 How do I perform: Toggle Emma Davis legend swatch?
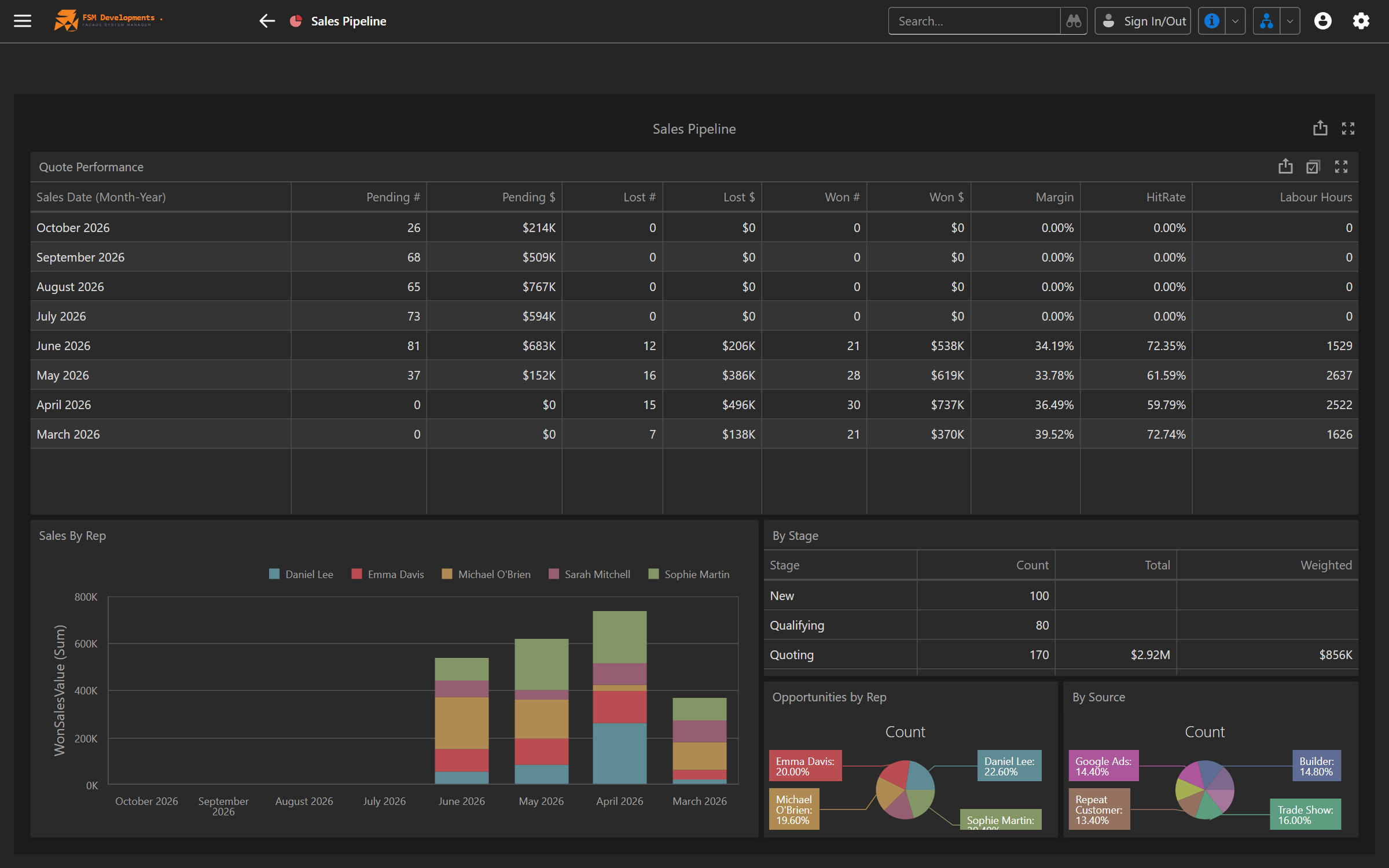click(x=357, y=574)
